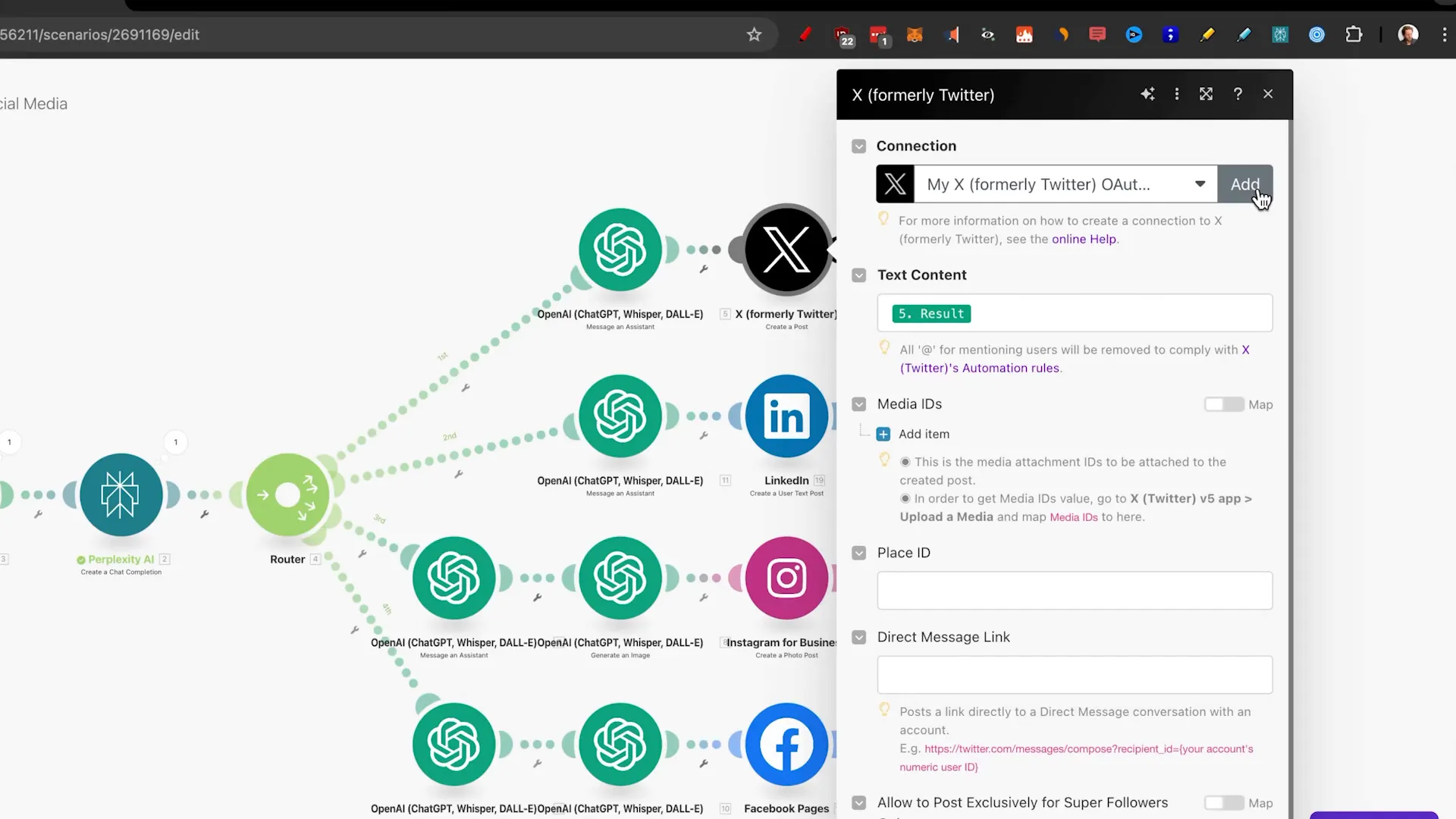1456x819 pixels.
Task: Click the bookmark star icon in address bar
Action: [x=754, y=35]
